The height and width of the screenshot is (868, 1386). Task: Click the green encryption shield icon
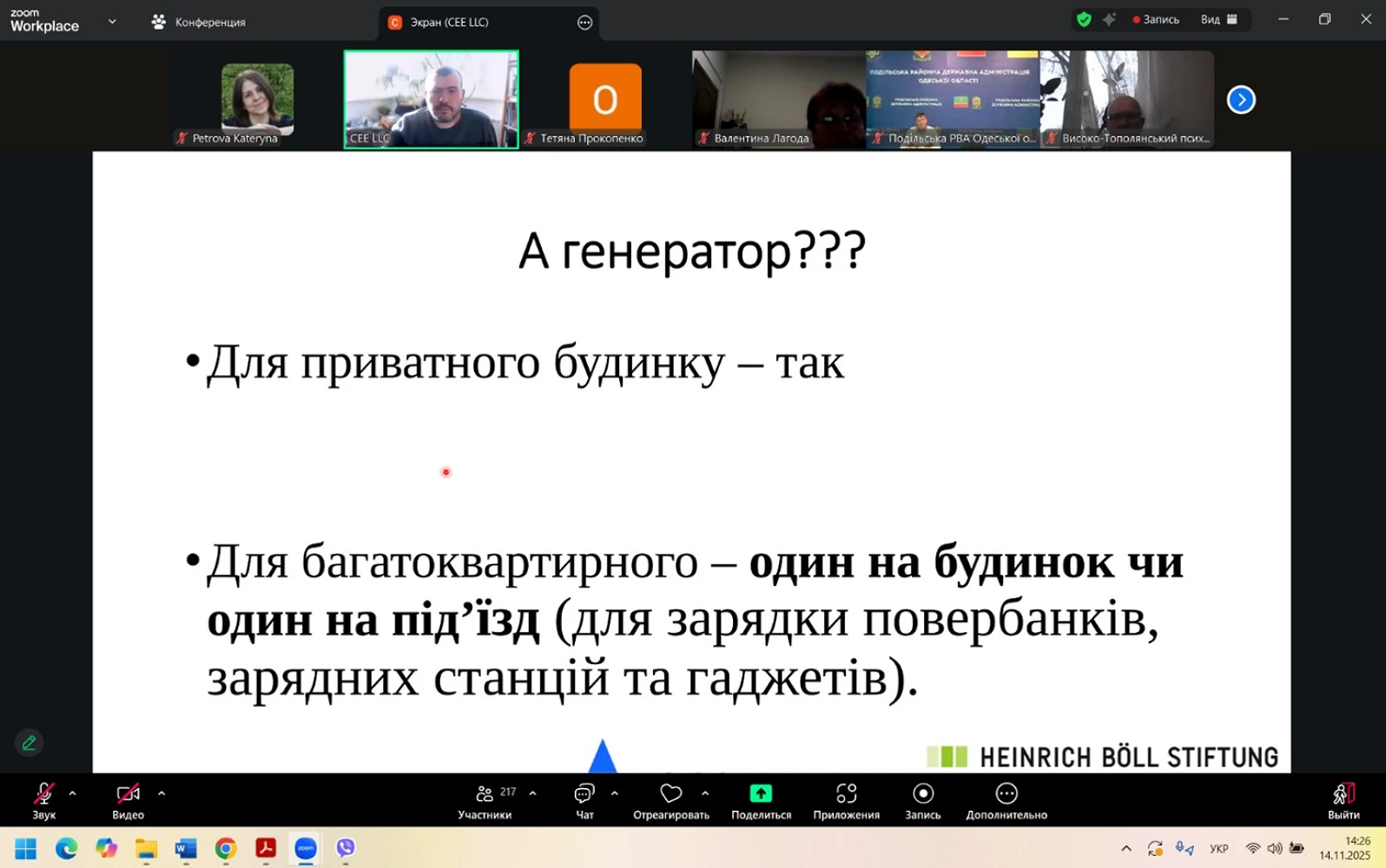[1083, 19]
